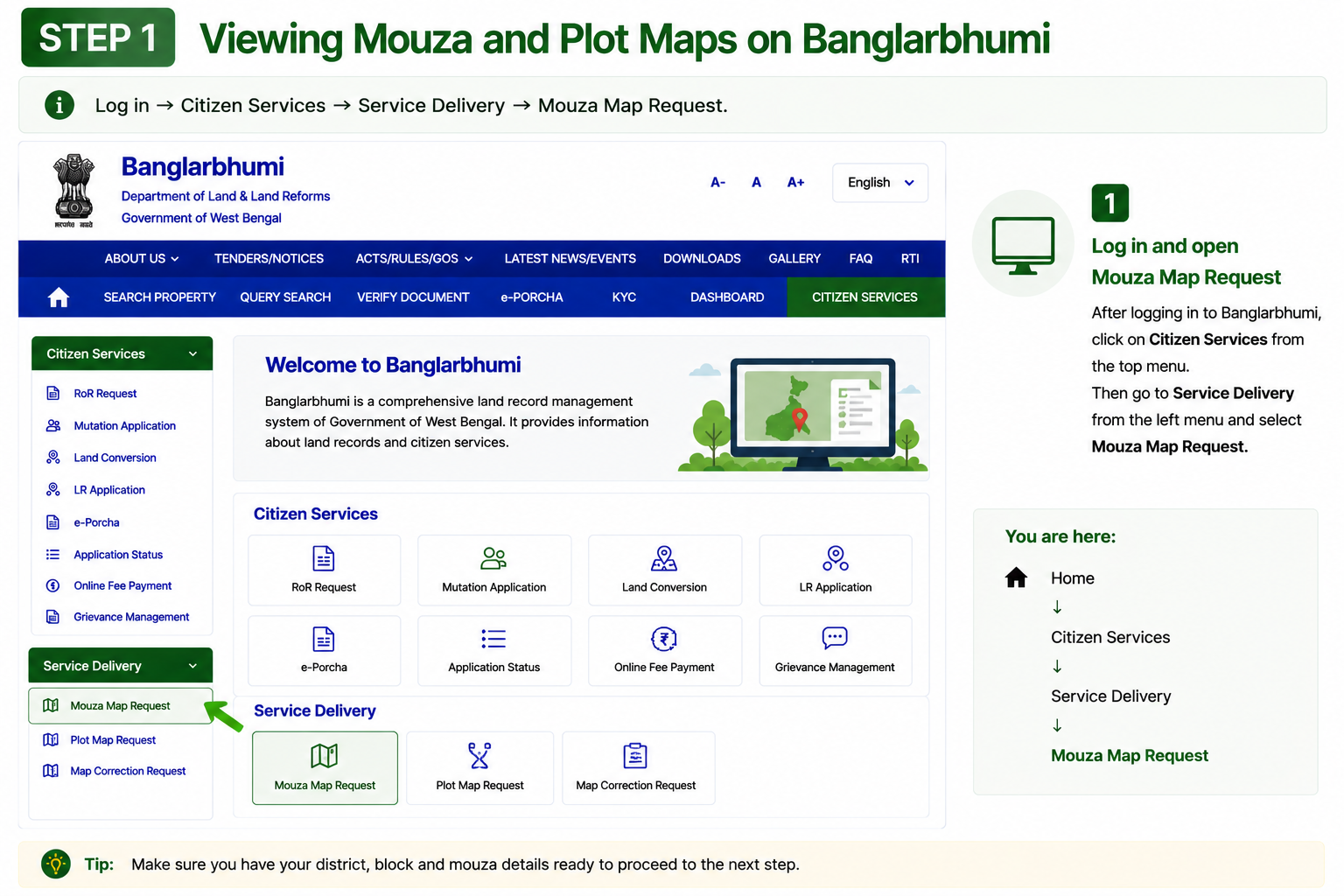Click Mouza Map Request map icon in sidebar

click(x=51, y=705)
